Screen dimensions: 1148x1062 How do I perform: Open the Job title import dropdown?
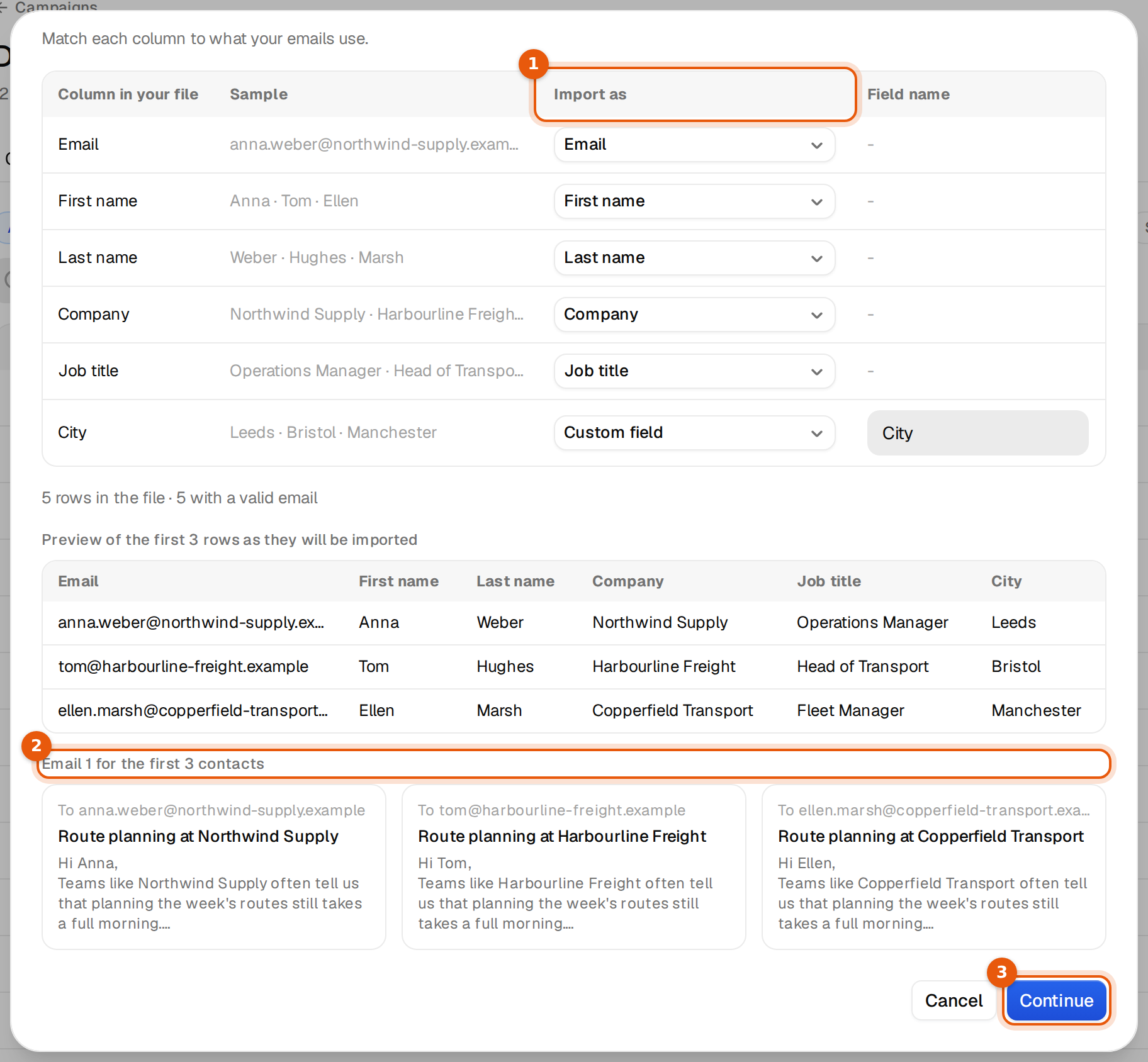pyautogui.click(x=694, y=371)
